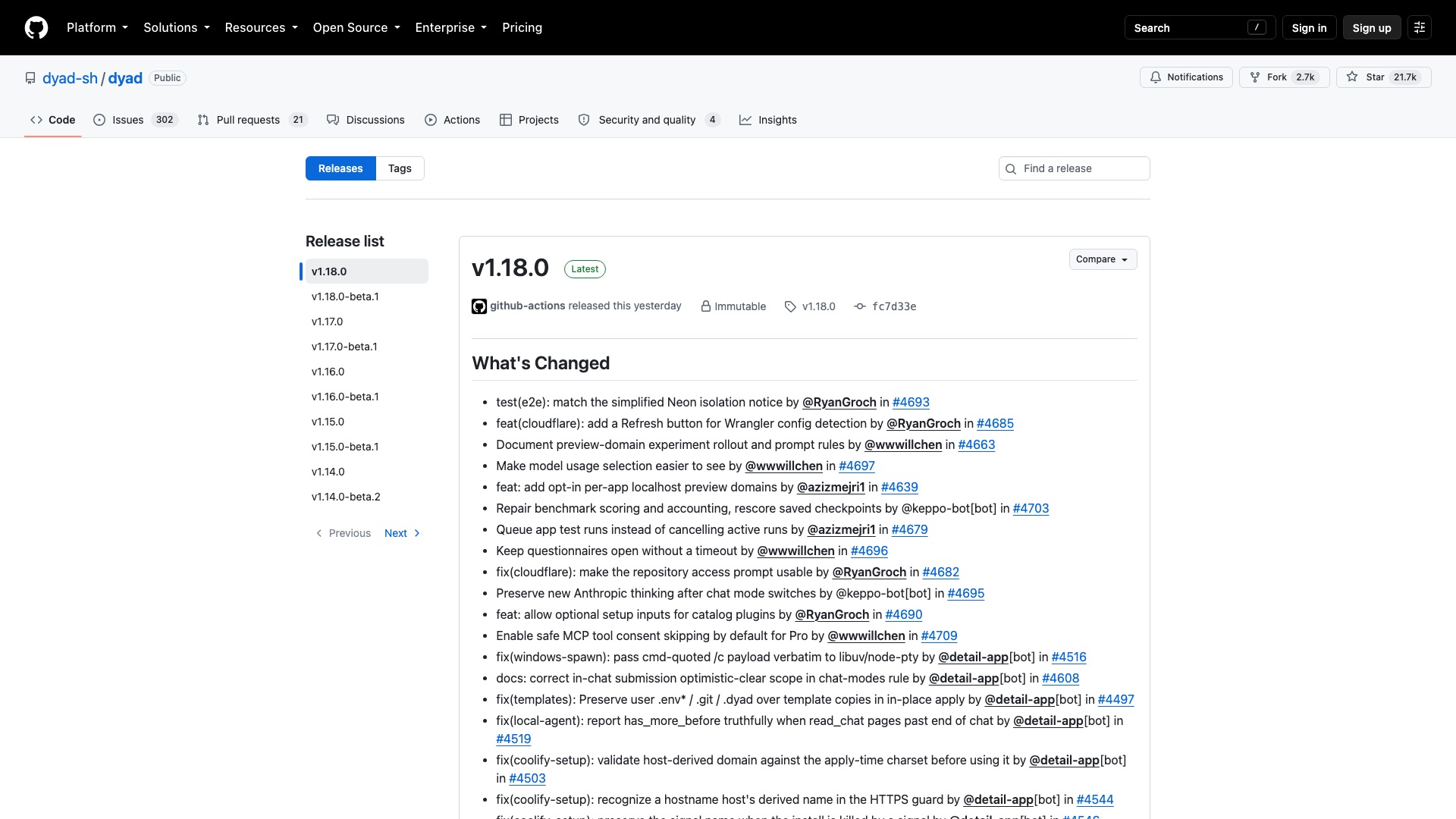Image resolution: width=1456 pixels, height=819 pixels.
Task: Open the Actions tab
Action: [x=453, y=120]
